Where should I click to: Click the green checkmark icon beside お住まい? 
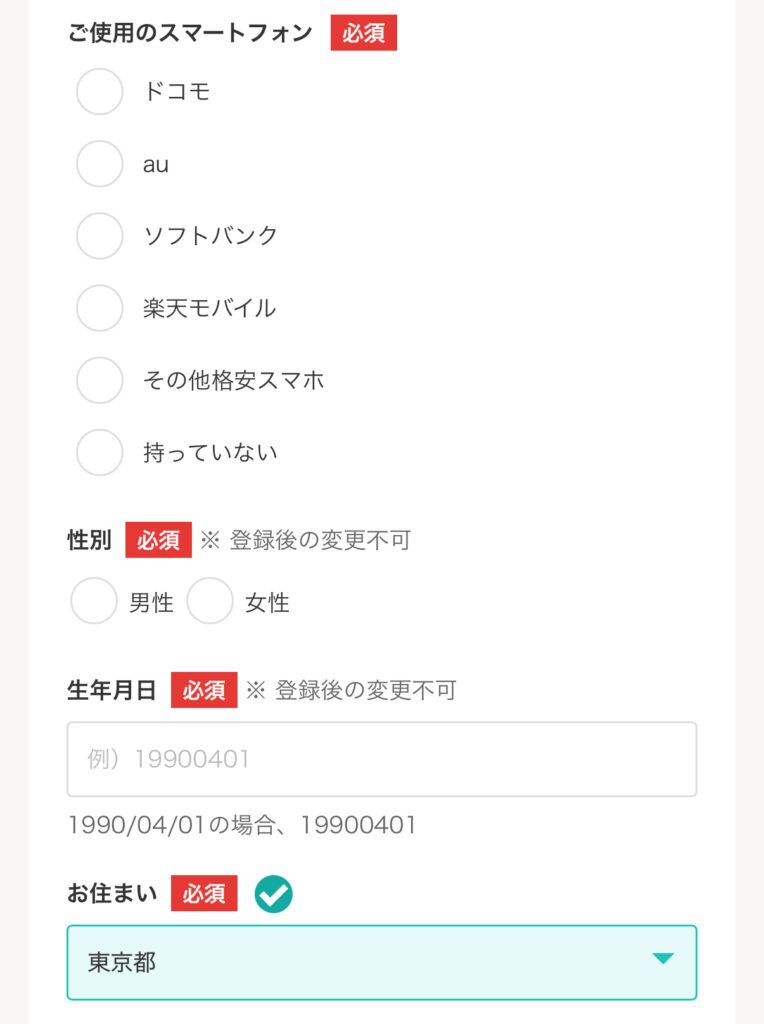[x=274, y=894]
